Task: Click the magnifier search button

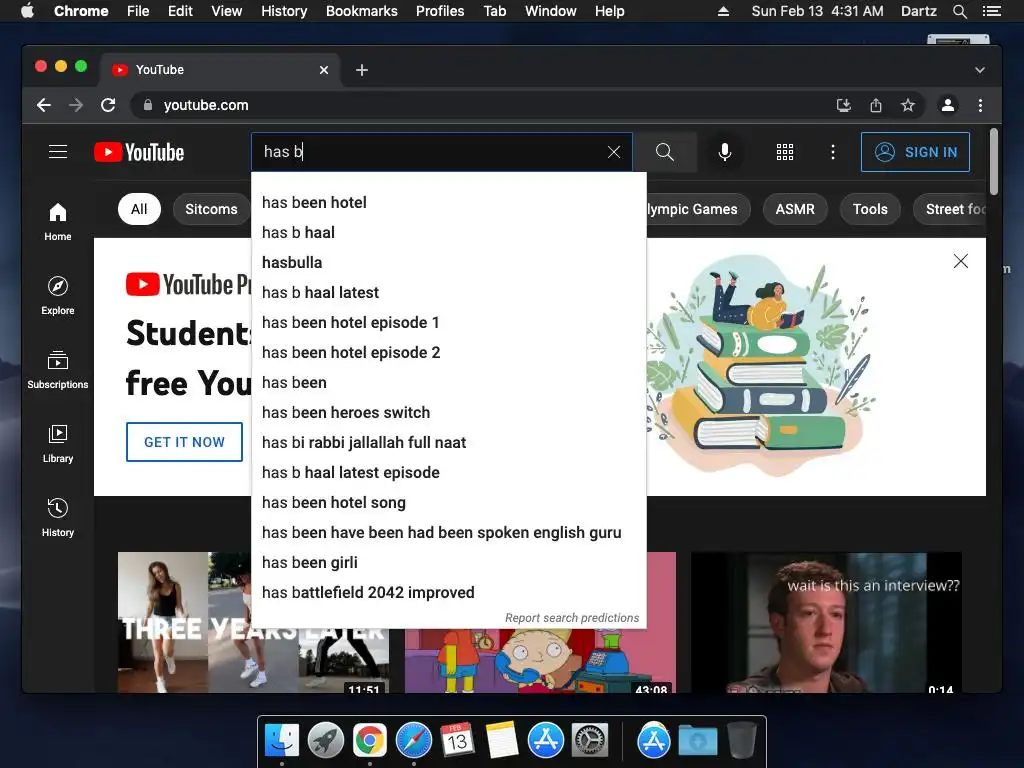Action: pyautogui.click(x=665, y=152)
